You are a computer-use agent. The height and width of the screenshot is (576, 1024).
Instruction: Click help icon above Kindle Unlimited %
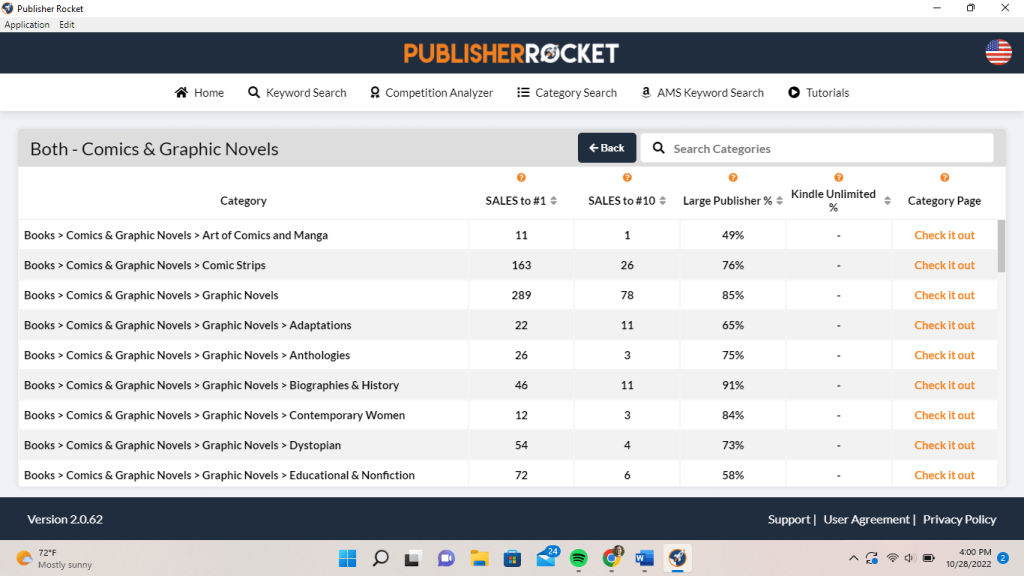[839, 178]
